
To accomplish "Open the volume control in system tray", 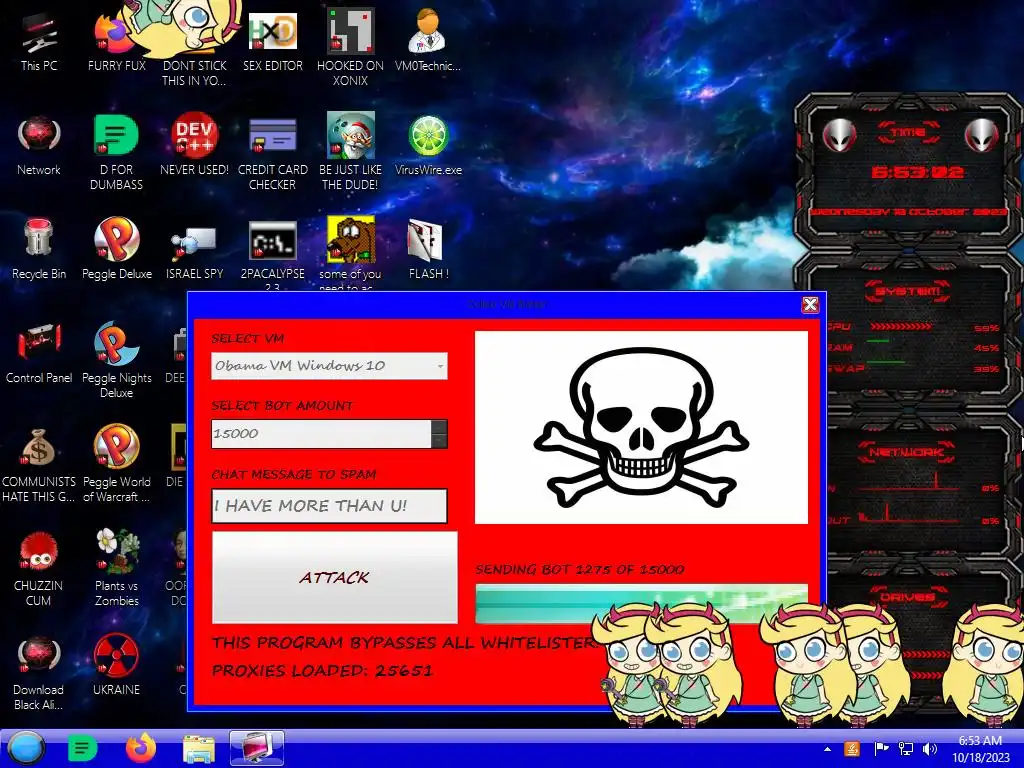I will coord(929,749).
